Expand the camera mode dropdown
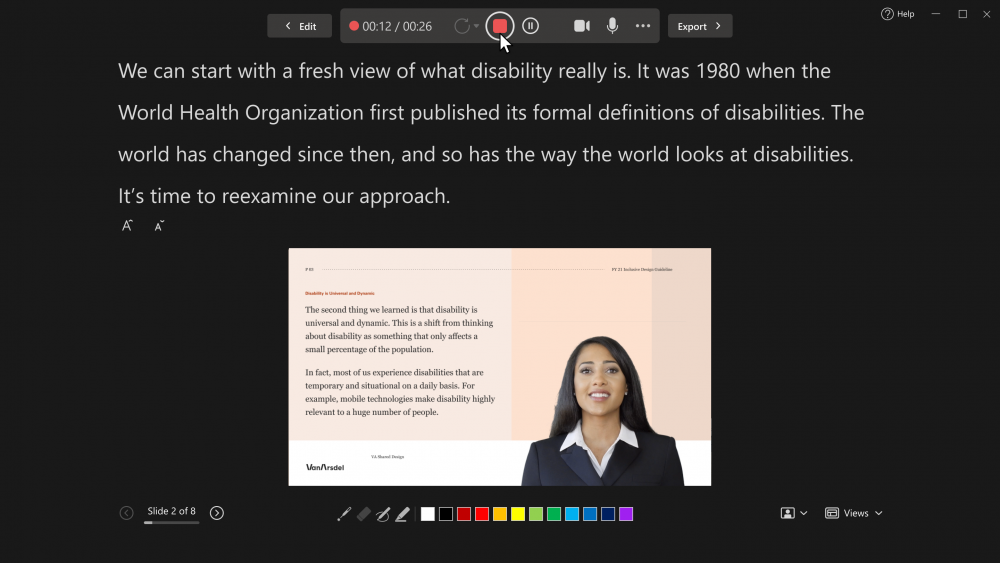The width and height of the screenshot is (1000, 563). pyautogui.click(x=794, y=513)
